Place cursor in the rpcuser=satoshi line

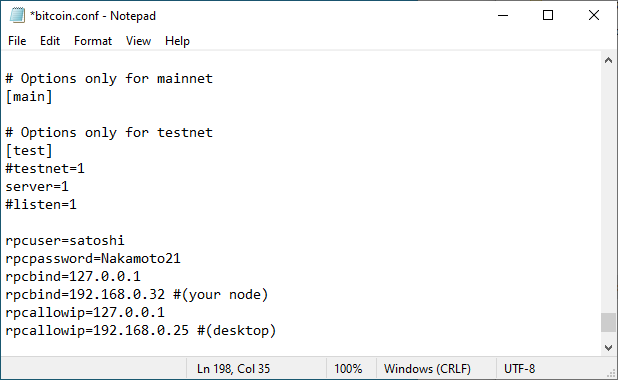click(x=65, y=240)
